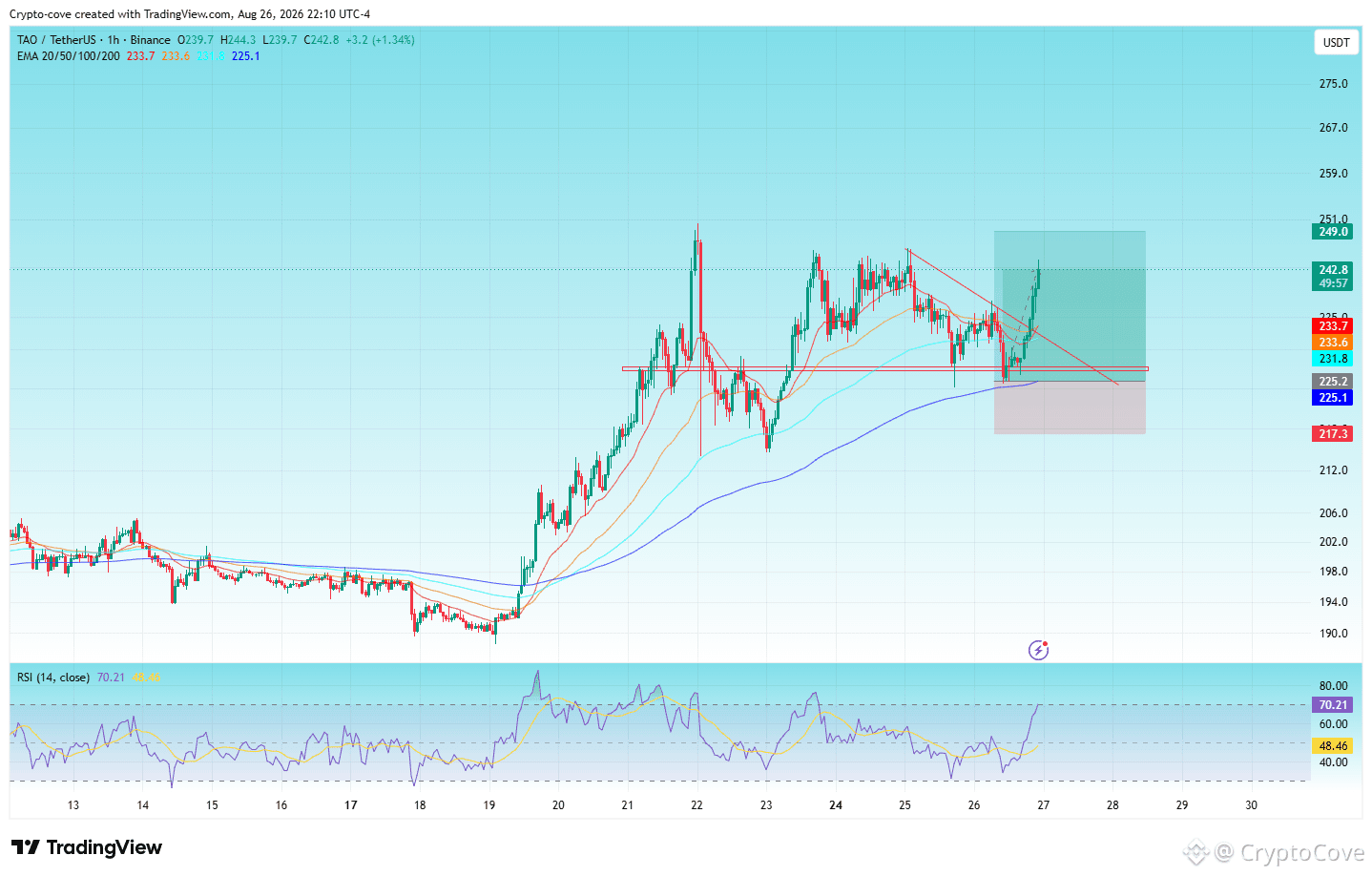The width and height of the screenshot is (1372, 876).
Task: Click date 15 on the time axis
Action: pos(212,805)
